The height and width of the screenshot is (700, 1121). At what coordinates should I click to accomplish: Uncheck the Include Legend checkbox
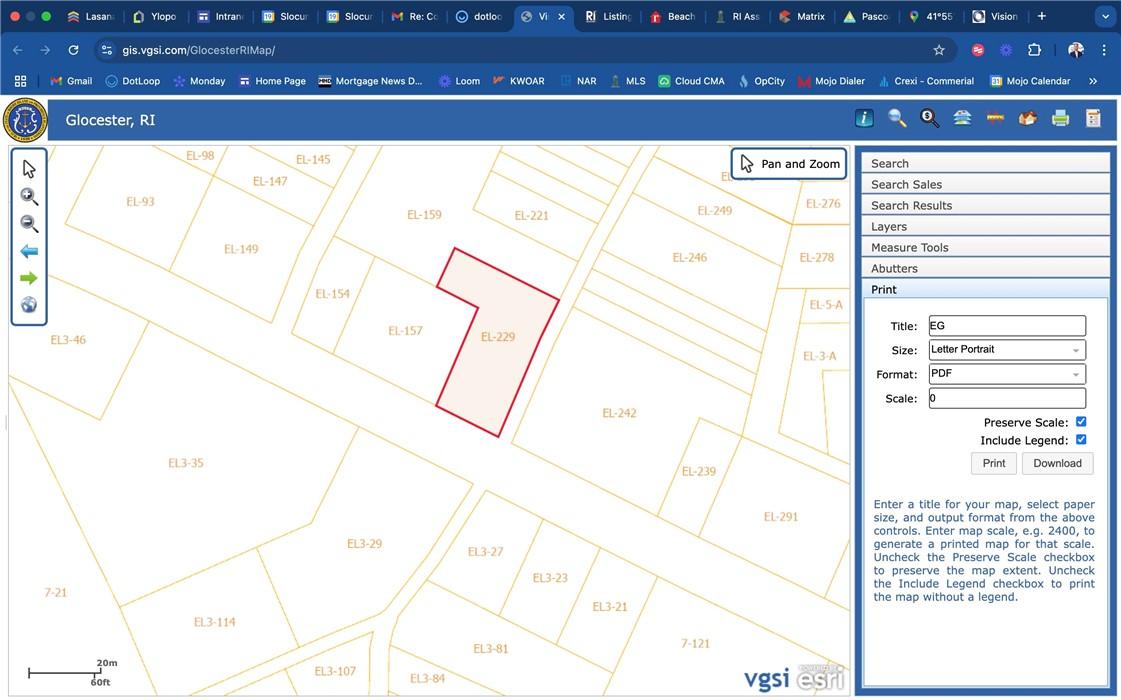[1081, 440]
